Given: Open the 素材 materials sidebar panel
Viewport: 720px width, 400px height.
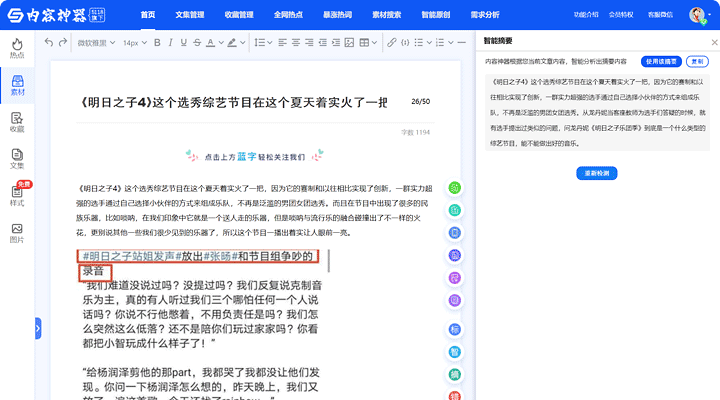Looking at the screenshot, I should point(17,85).
